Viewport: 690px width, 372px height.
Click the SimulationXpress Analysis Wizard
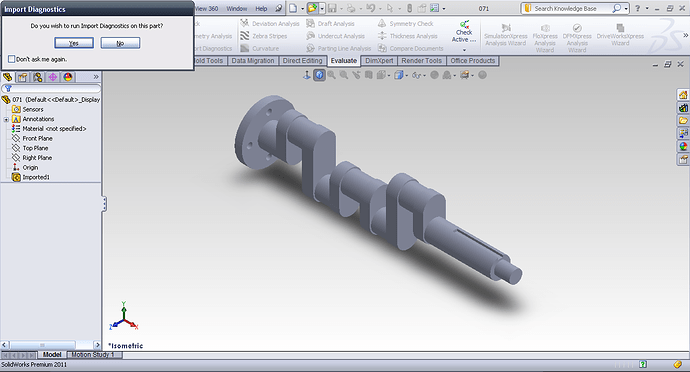pos(506,35)
